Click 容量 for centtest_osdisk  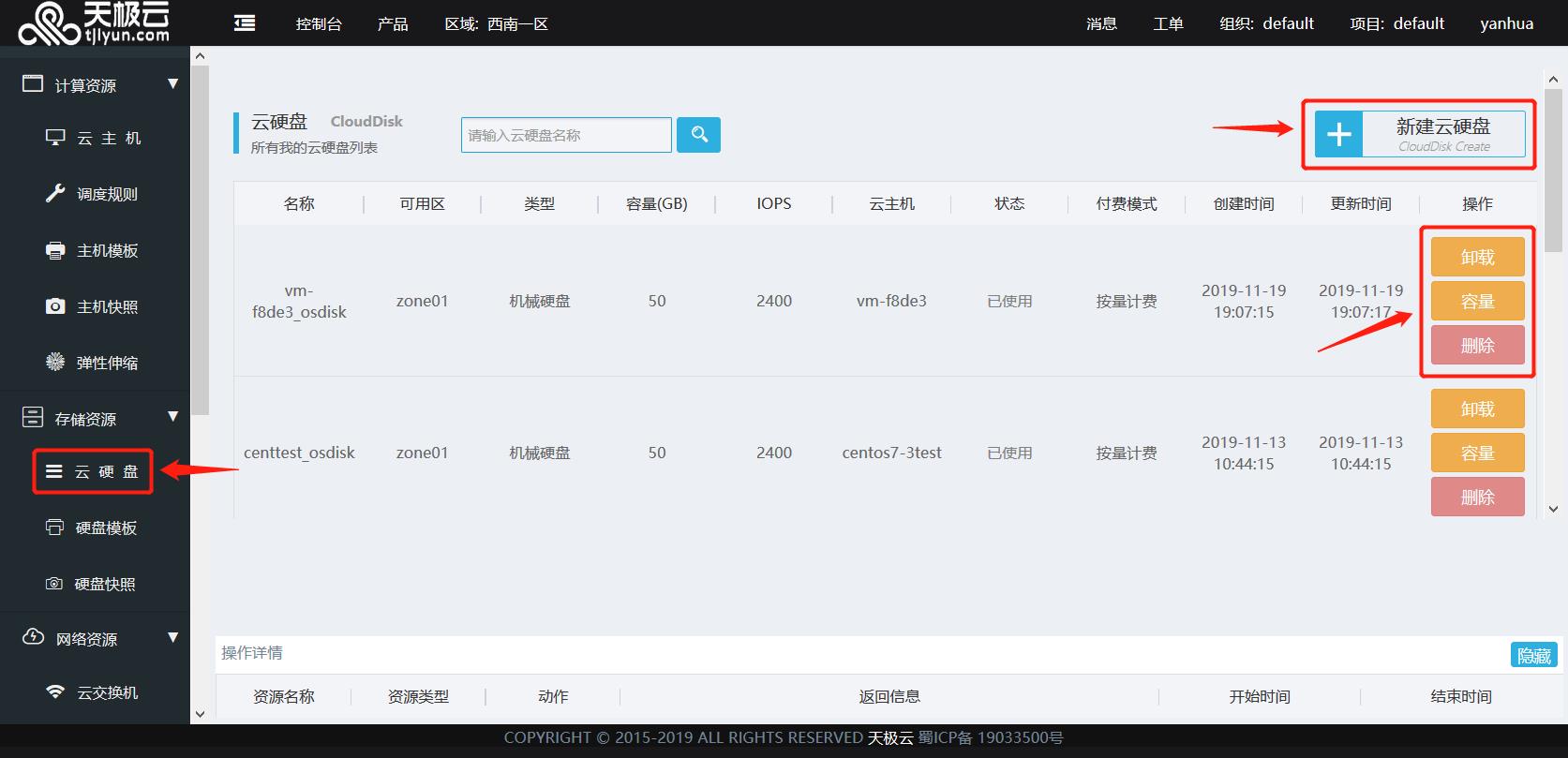(x=1478, y=453)
